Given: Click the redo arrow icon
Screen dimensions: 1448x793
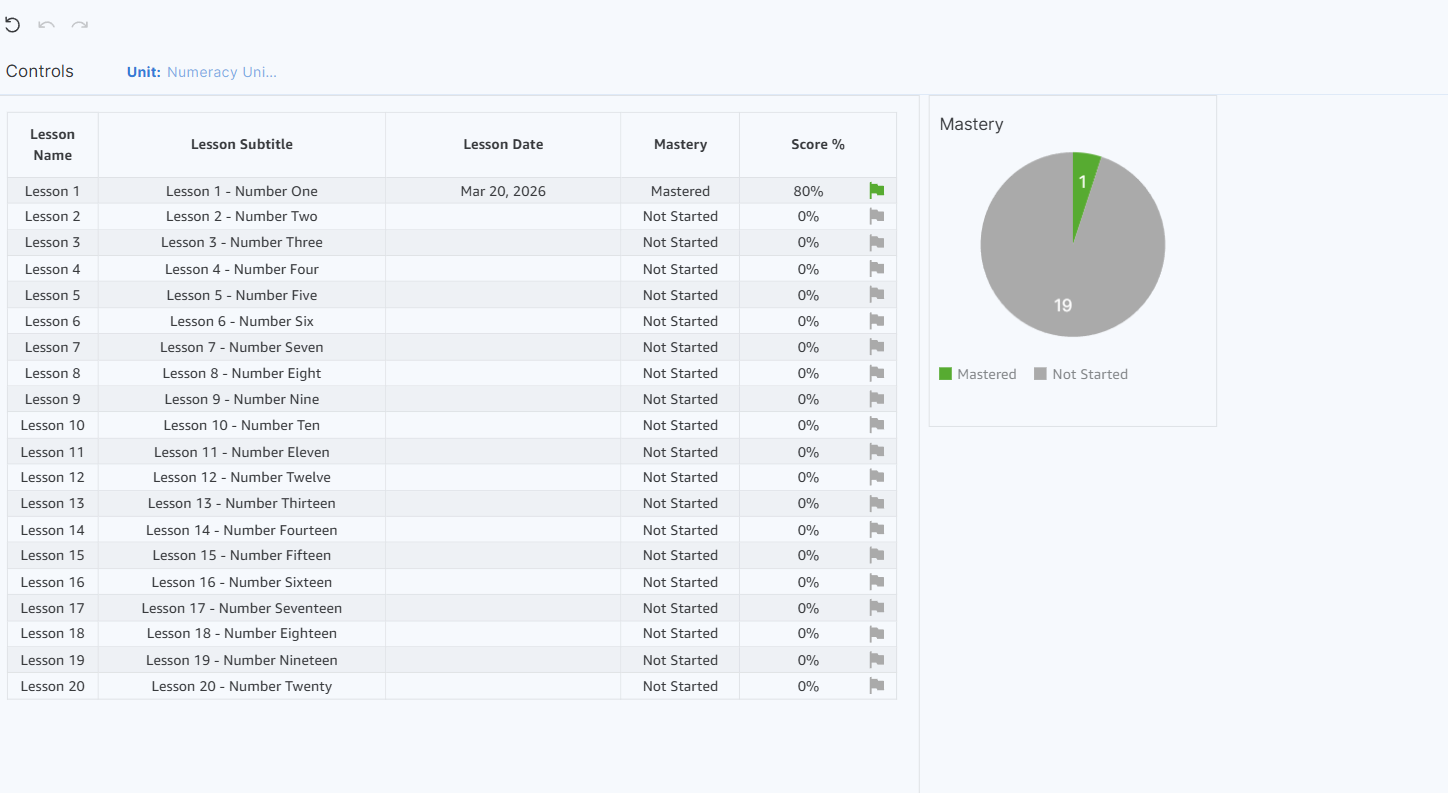Looking at the screenshot, I should [80, 24].
